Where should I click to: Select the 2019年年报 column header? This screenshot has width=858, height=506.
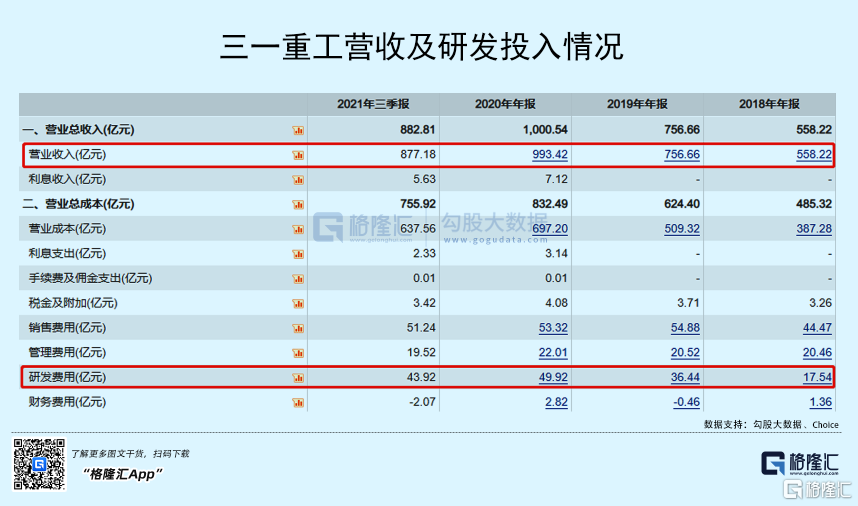point(637,104)
